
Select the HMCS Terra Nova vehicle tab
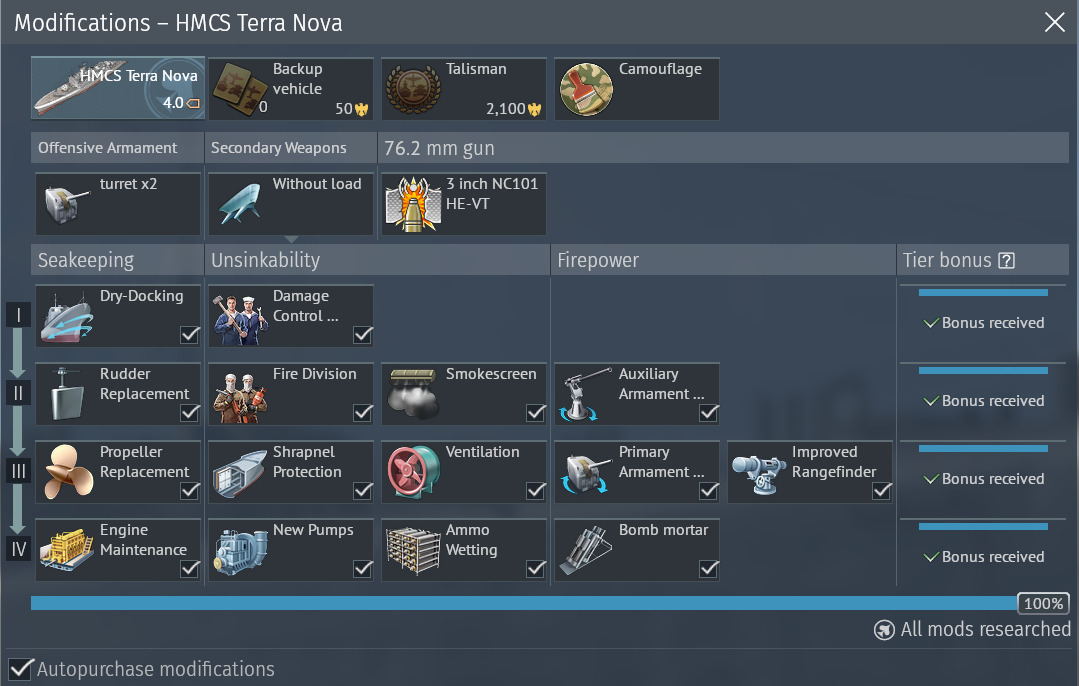118,88
